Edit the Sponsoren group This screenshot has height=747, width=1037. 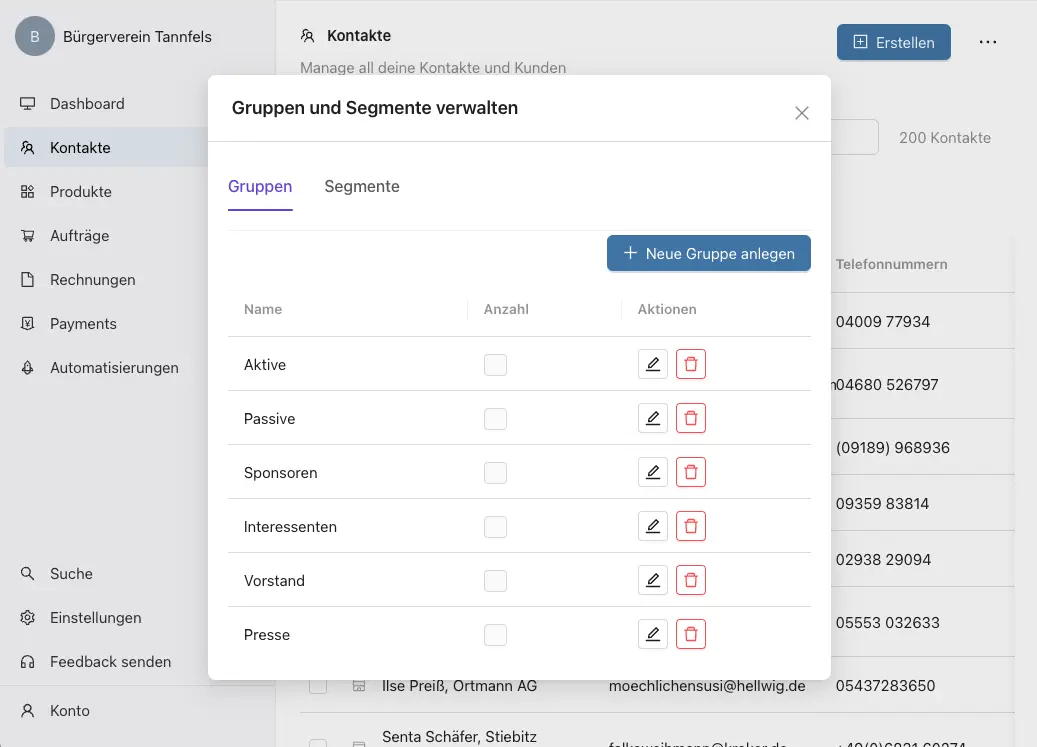click(652, 473)
